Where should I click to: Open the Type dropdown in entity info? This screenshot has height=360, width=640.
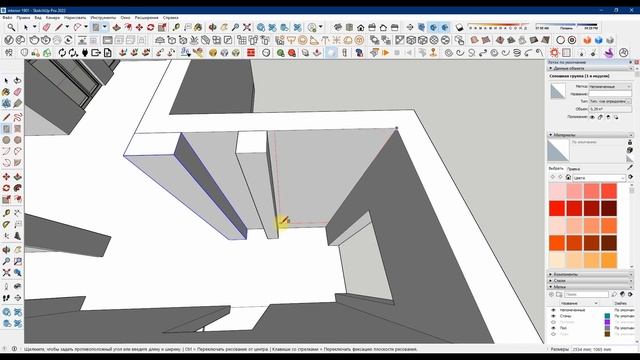click(610, 101)
